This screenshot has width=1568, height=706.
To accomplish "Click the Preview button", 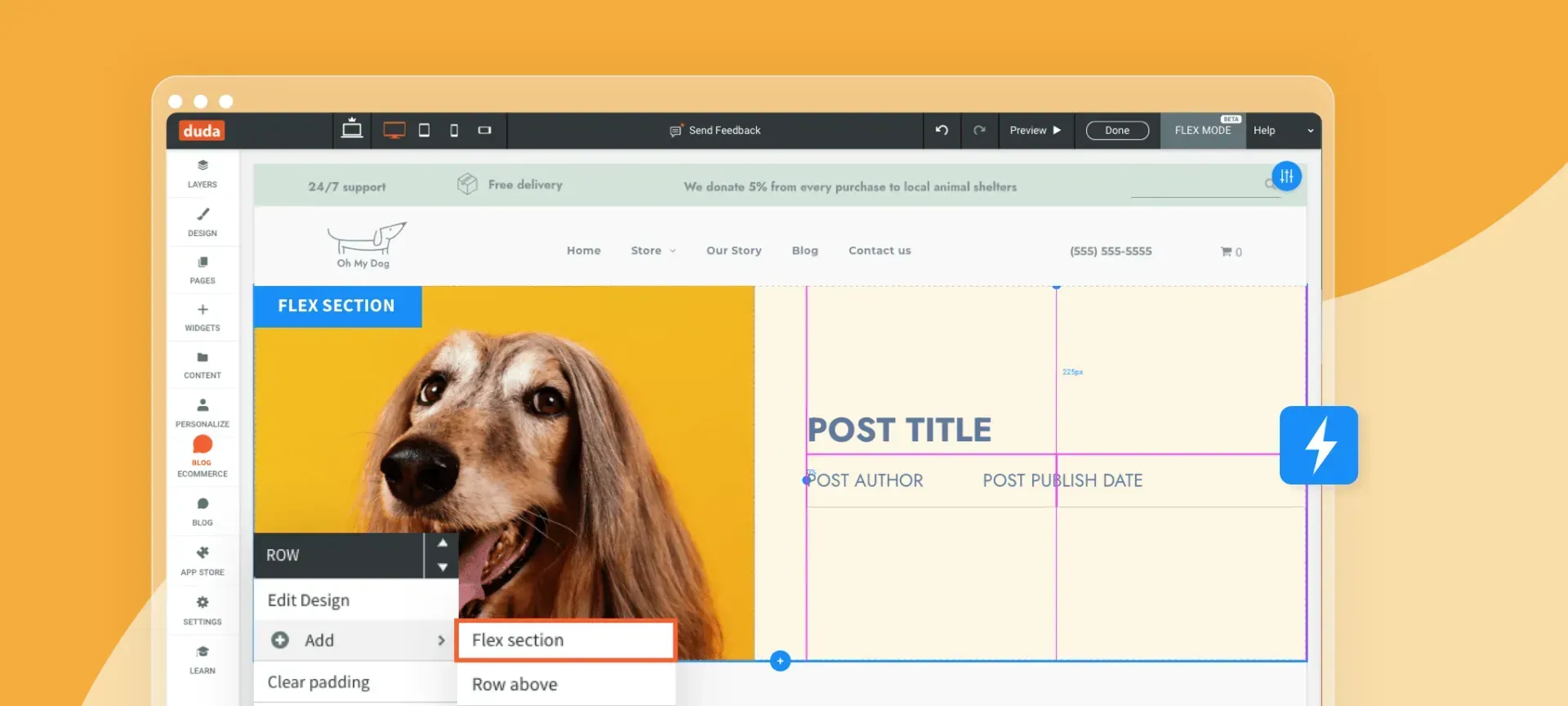I will click(1036, 130).
